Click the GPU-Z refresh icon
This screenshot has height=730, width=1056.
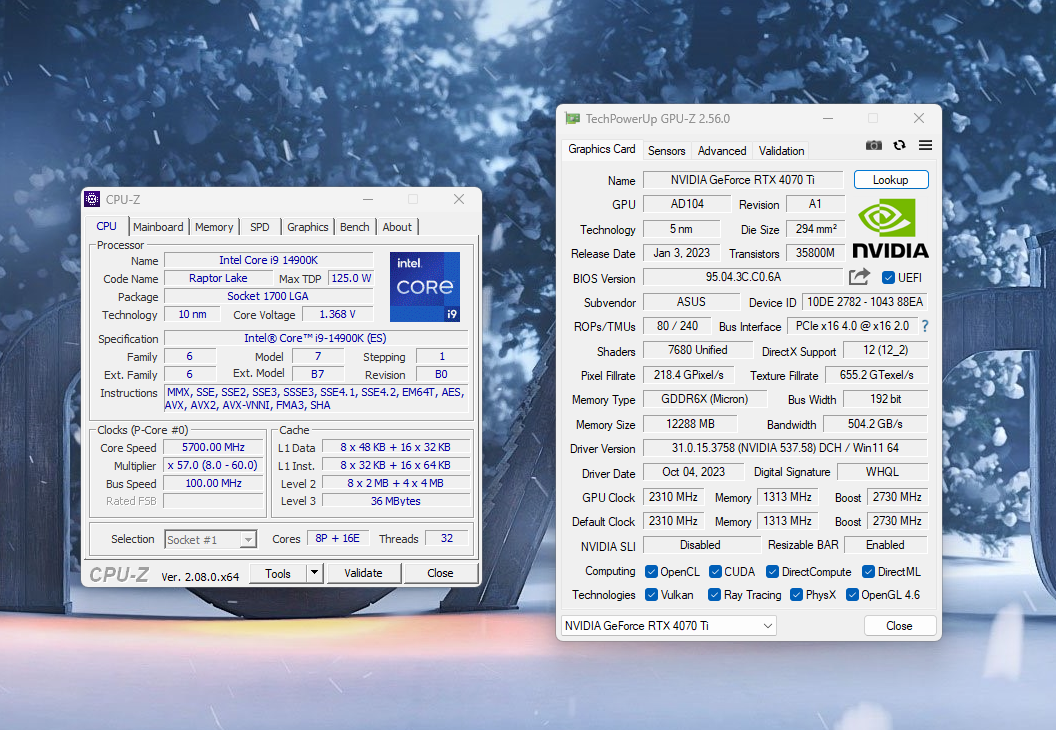click(899, 145)
